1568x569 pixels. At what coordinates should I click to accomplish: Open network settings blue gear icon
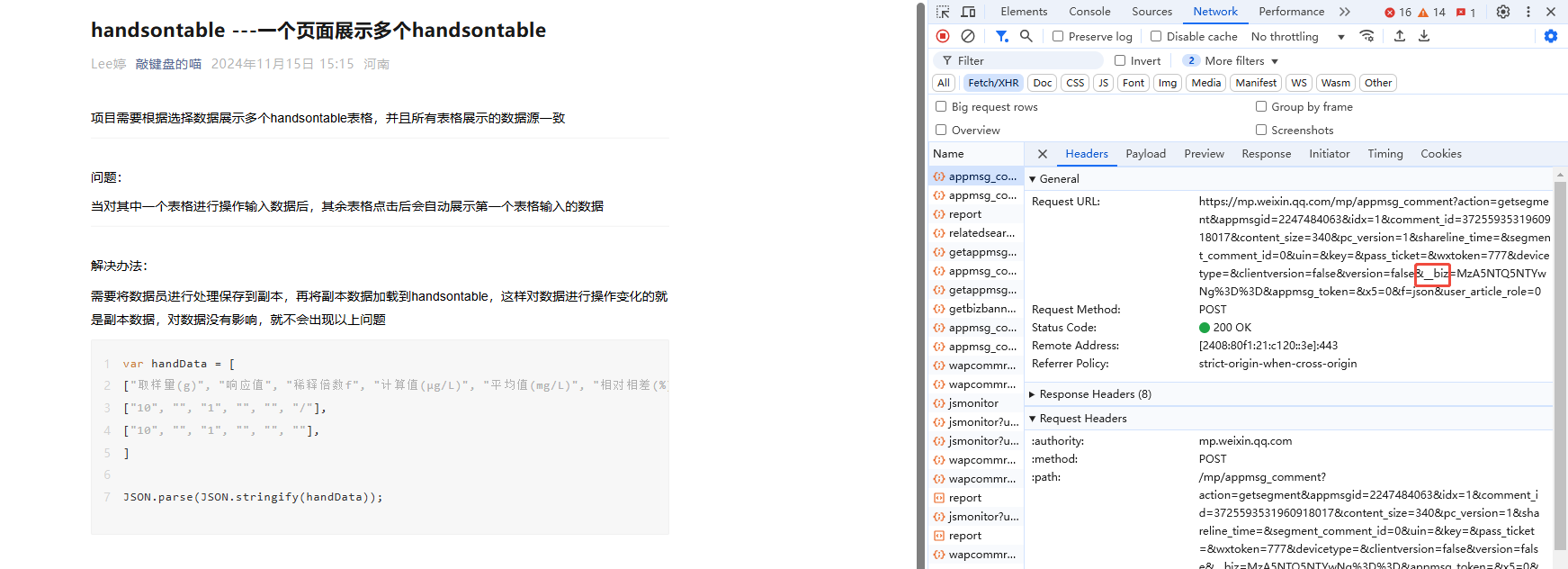(1551, 36)
